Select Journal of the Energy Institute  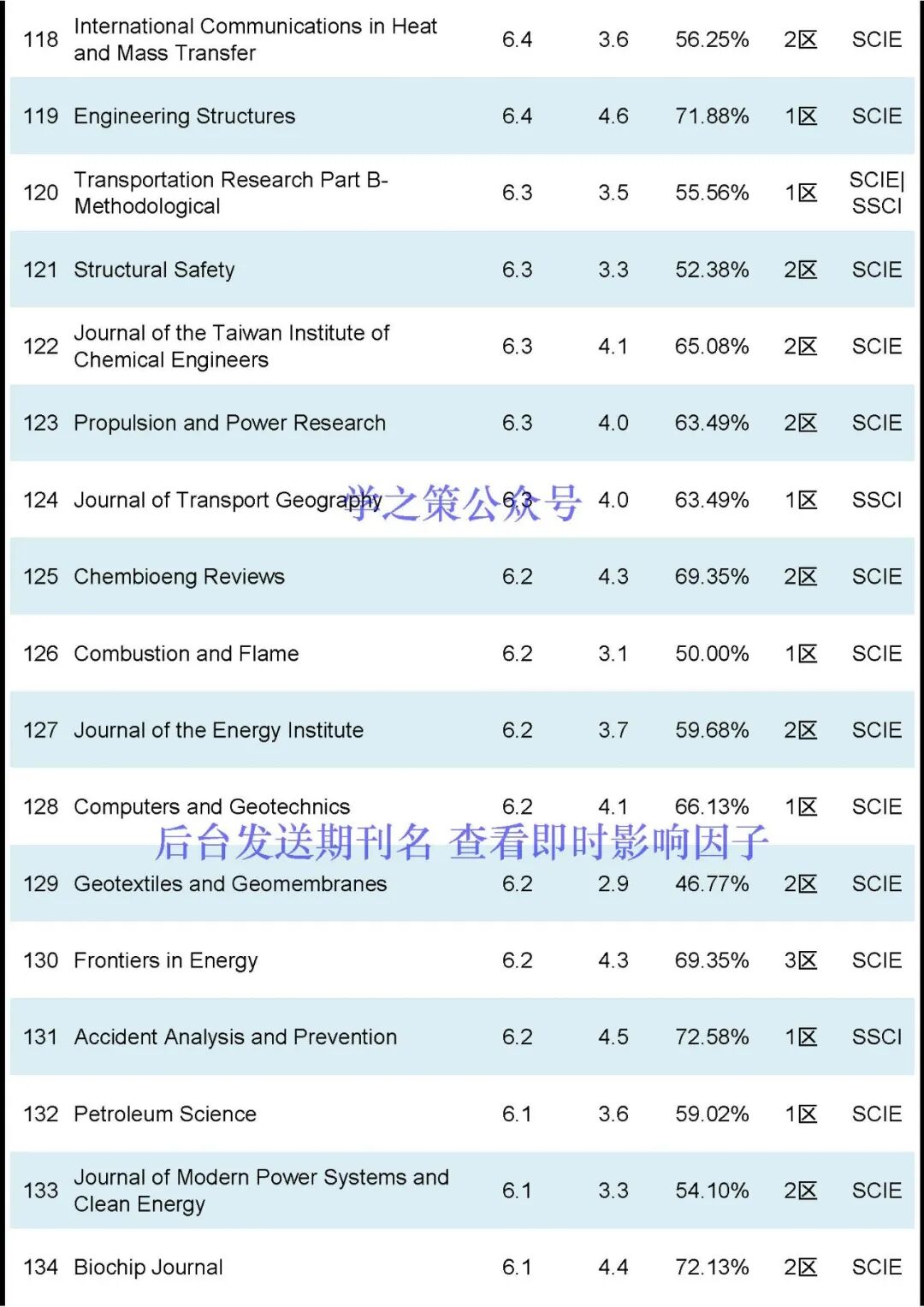click(x=218, y=731)
